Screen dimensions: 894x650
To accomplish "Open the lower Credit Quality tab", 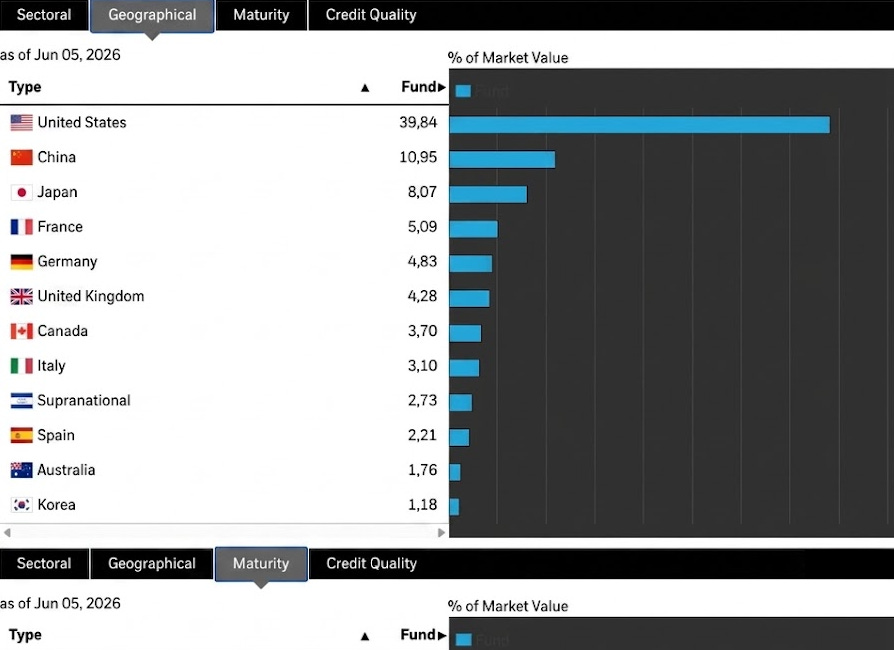I will pos(371,563).
